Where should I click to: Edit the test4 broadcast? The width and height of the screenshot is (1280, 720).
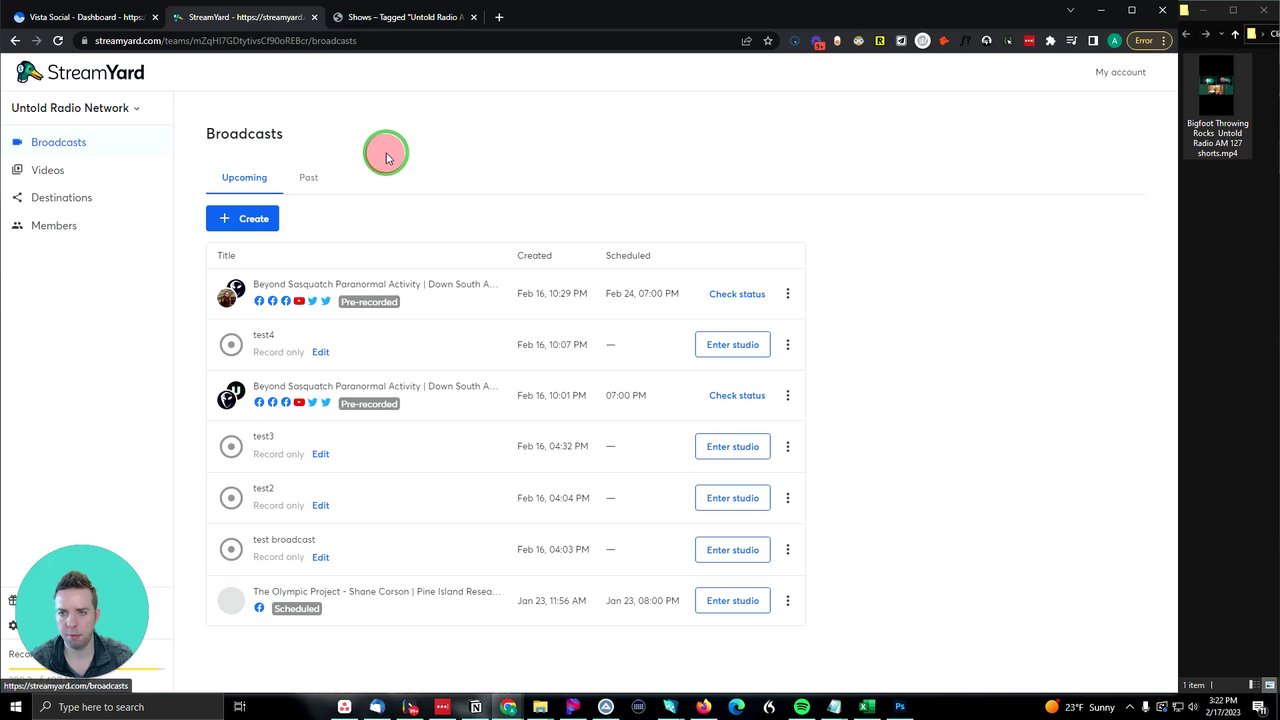coord(320,352)
